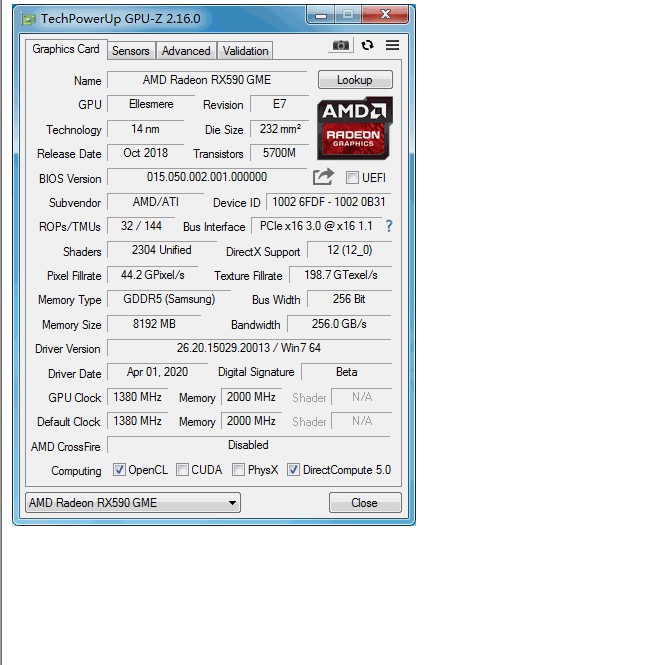
Task: Click the Computing label
Action: tap(76, 471)
